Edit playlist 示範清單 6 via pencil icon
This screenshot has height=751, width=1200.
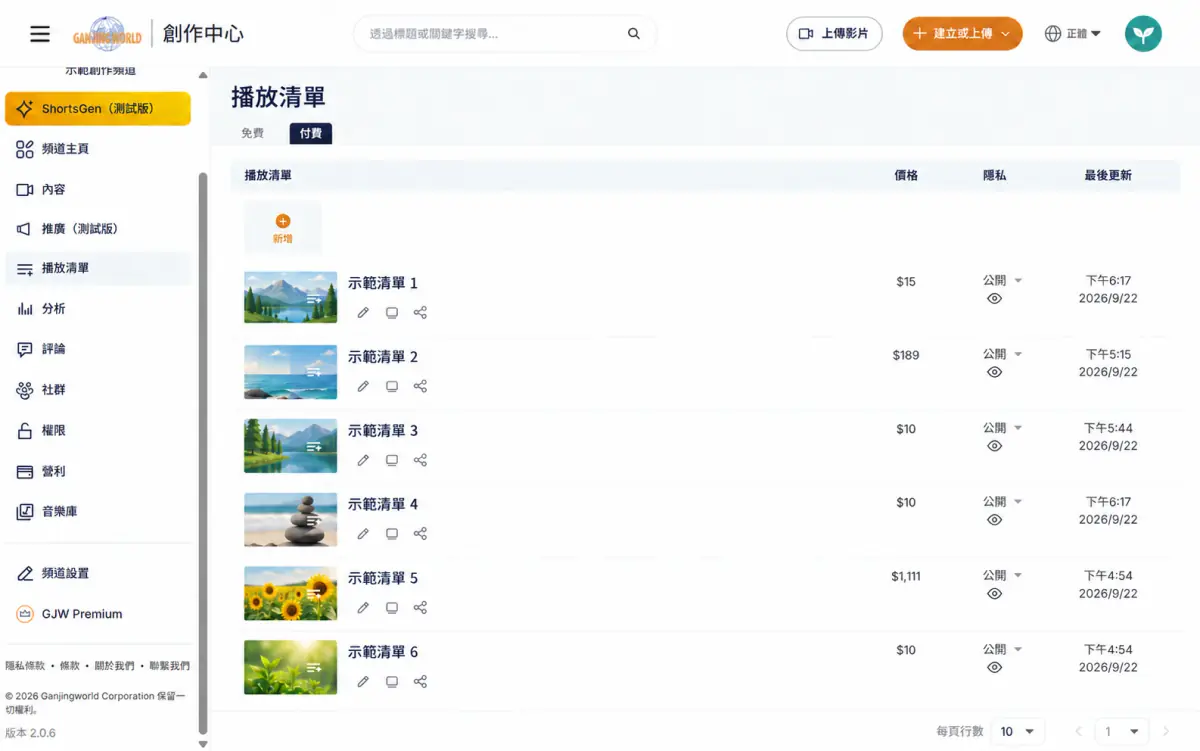click(x=363, y=682)
